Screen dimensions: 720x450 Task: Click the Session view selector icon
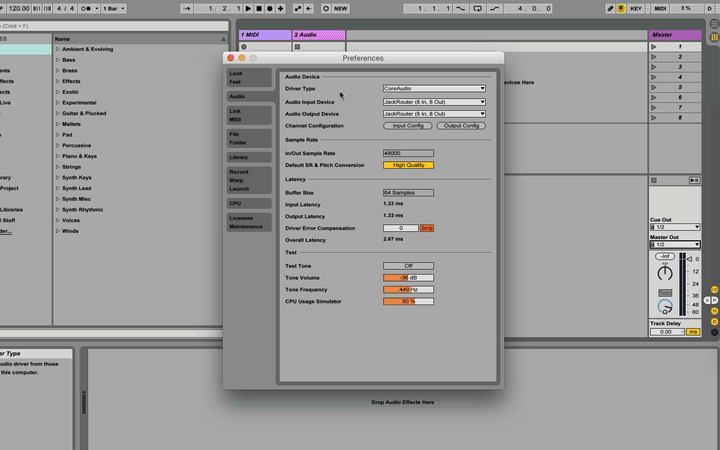coord(714,37)
